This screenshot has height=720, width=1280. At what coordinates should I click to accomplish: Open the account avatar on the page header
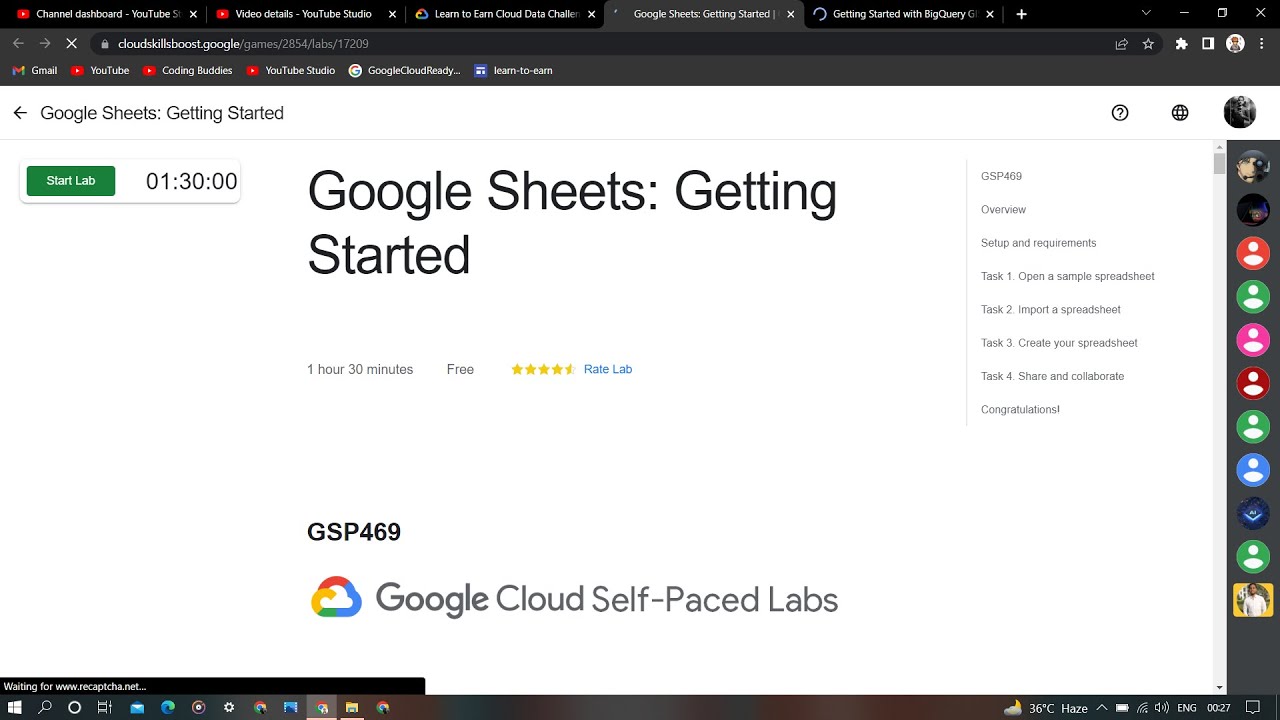pos(1240,113)
